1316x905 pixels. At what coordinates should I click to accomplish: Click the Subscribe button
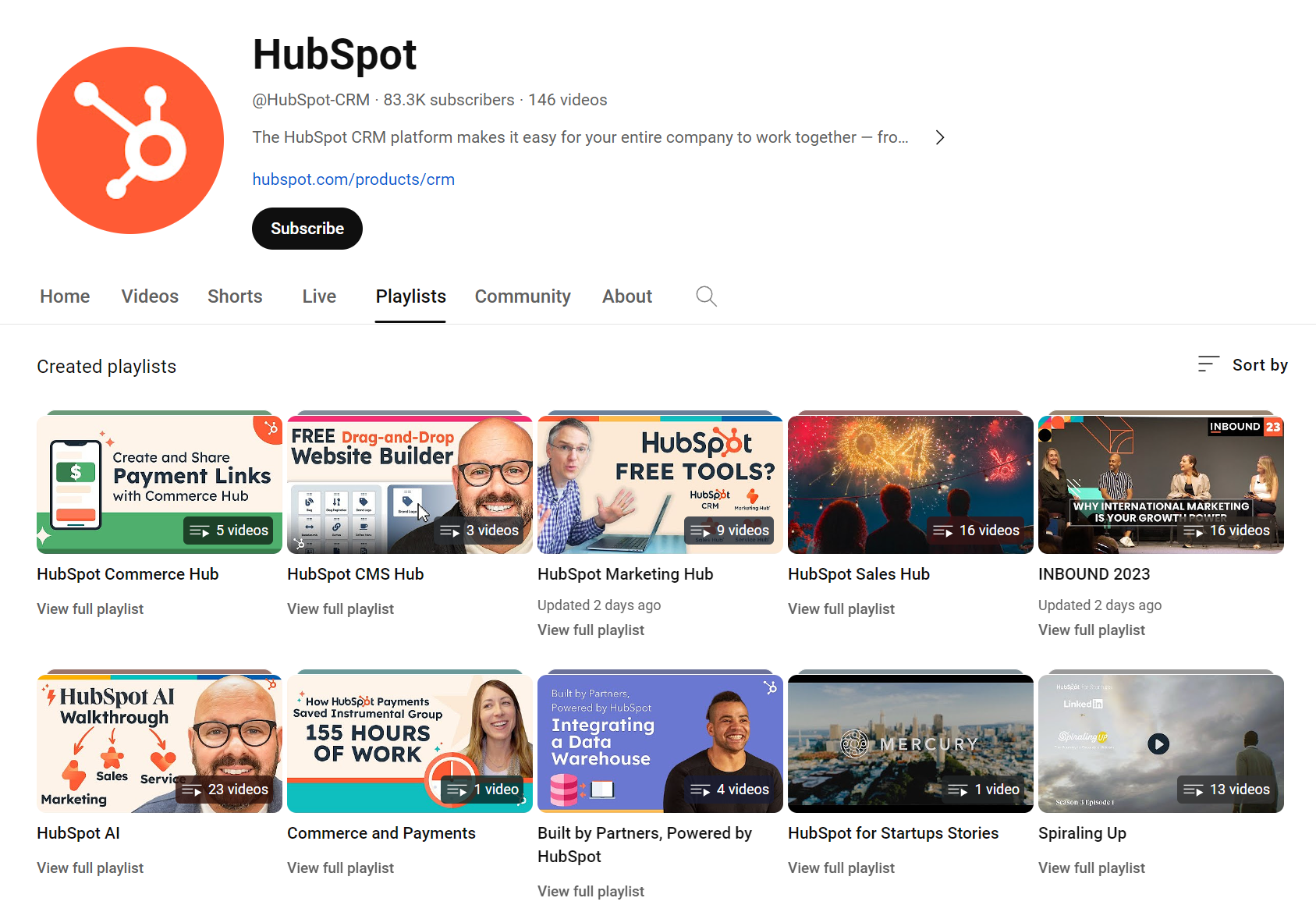point(307,229)
